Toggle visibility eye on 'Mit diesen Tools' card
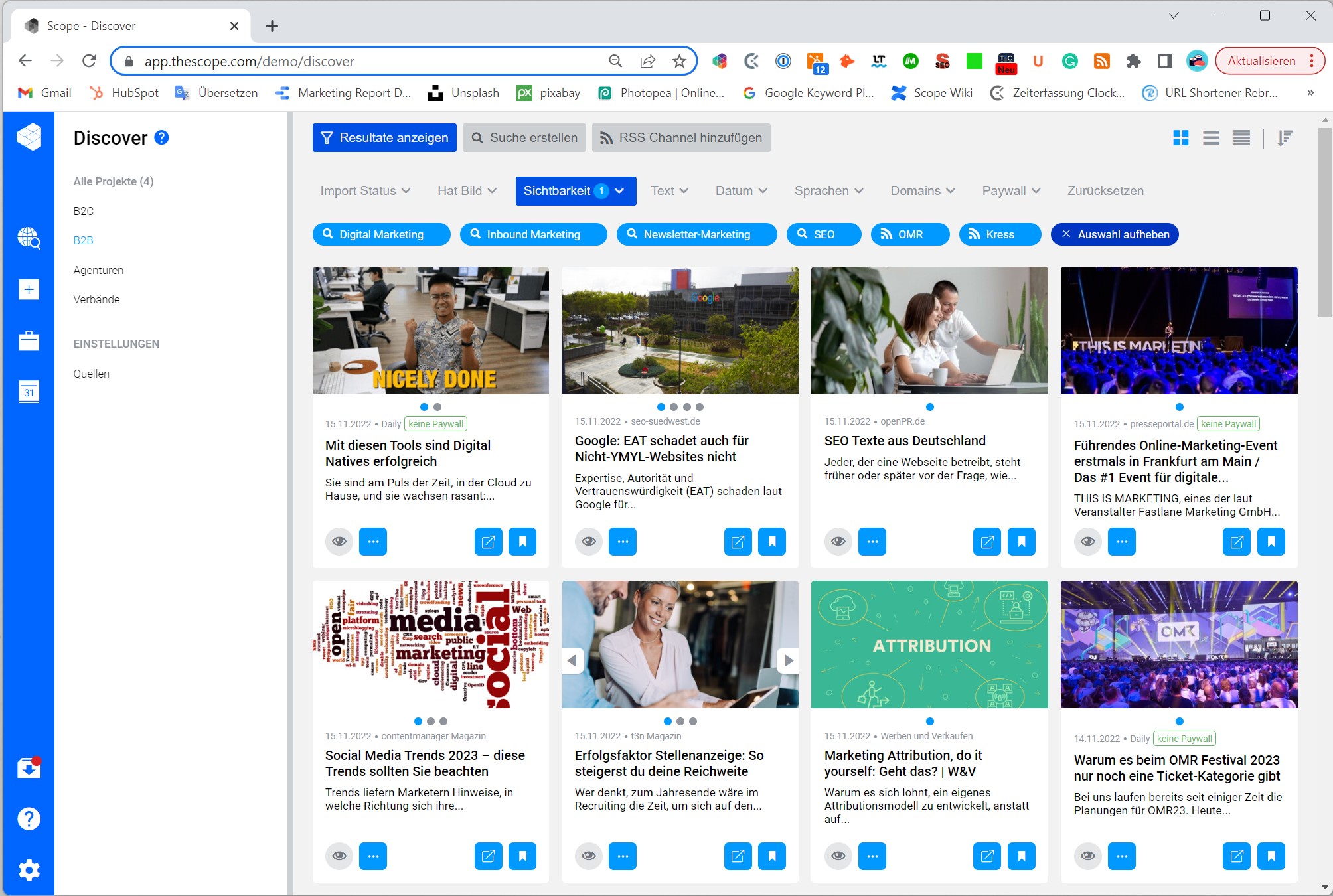The image size is (1333, 896). 339,542
